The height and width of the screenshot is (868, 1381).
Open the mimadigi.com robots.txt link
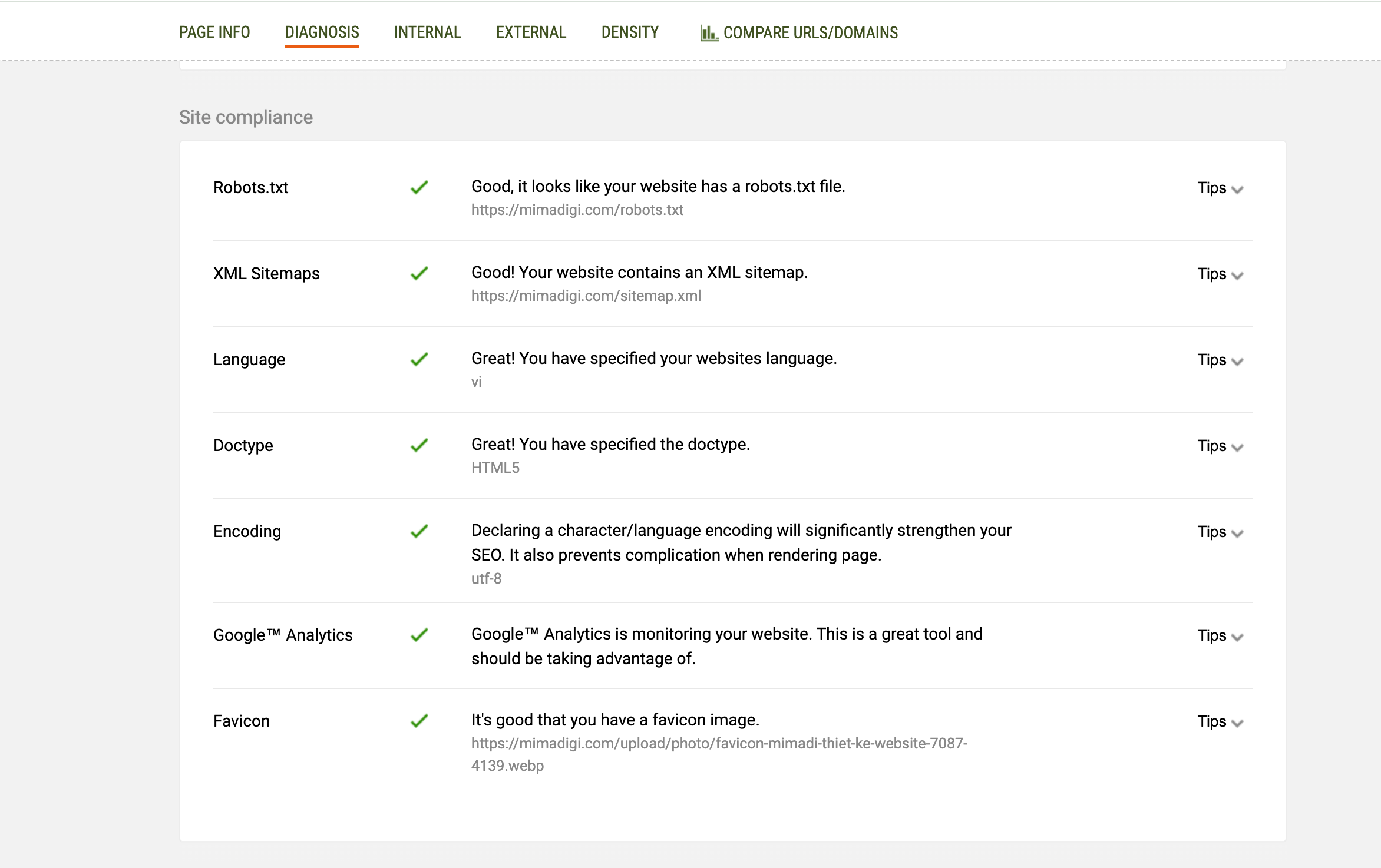[x=577, y=210]
